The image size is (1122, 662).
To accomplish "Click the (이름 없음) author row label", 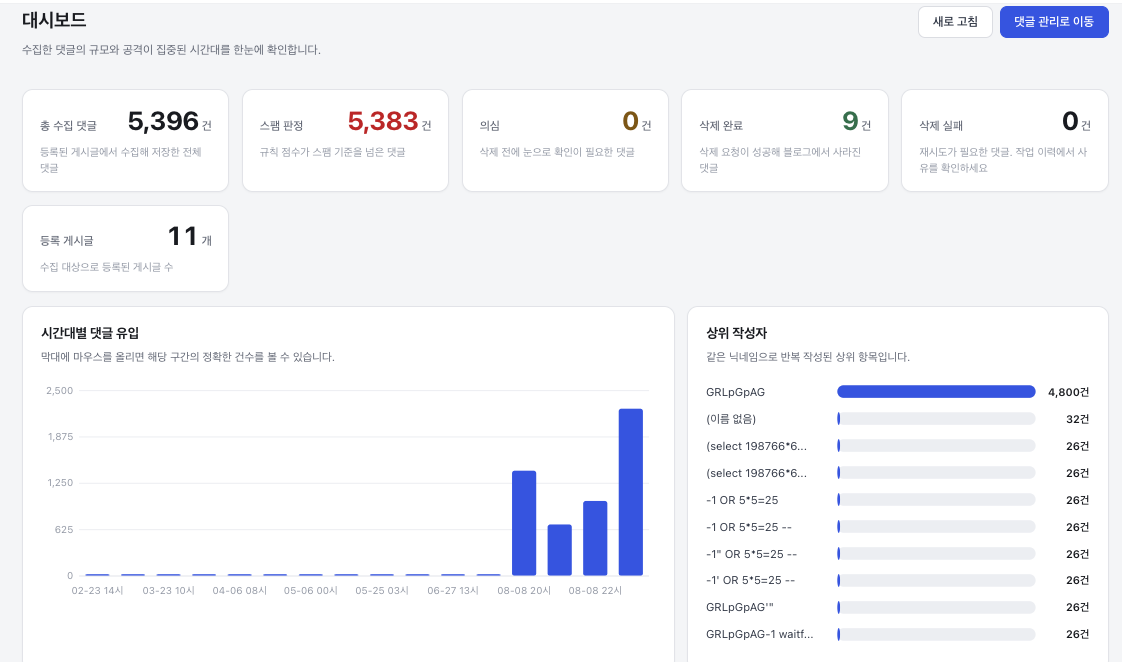I will [731, 419].
